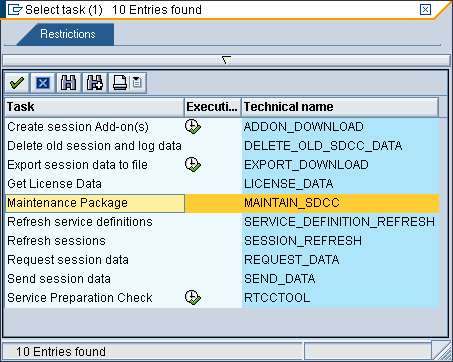Open Find with the binoculars icon
This screenshot has height=362, width=453.
[x=69, y=83]
